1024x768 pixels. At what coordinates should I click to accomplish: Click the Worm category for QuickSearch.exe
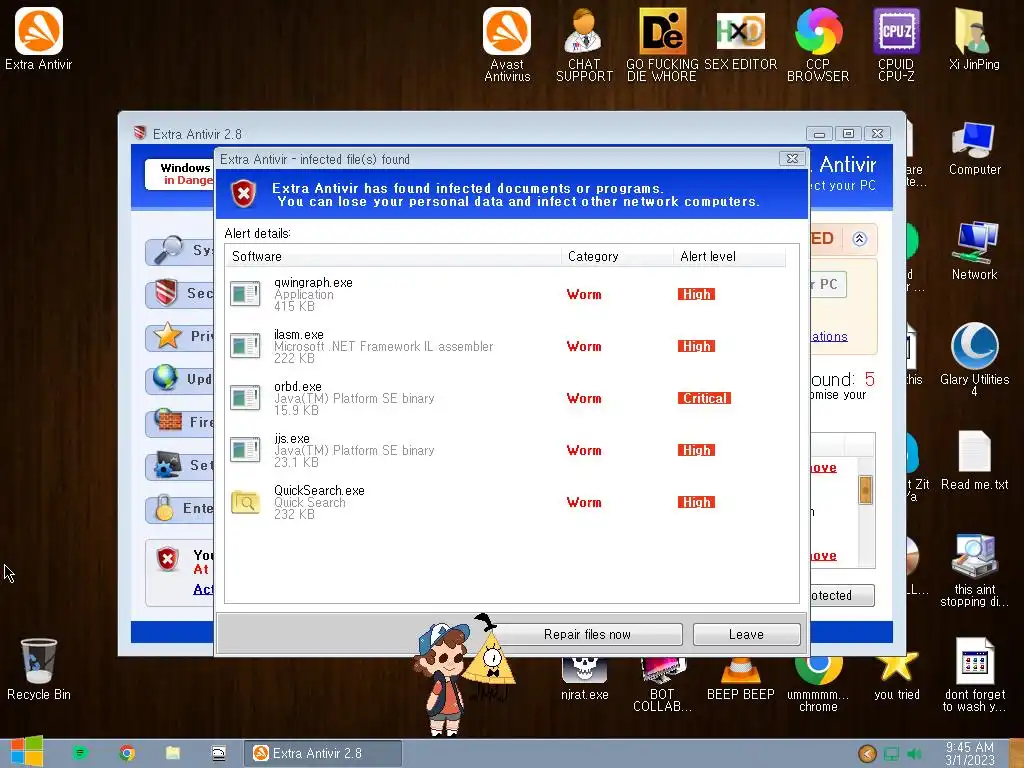click(584, 502)
